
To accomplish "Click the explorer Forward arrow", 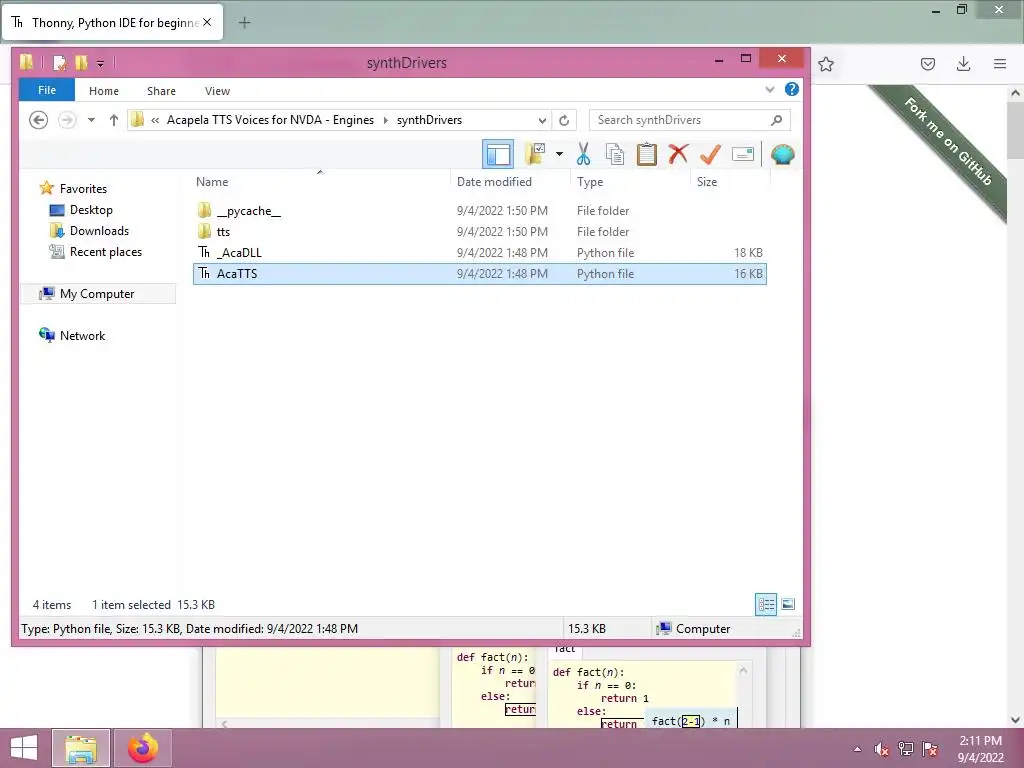I will coord(67,120).
